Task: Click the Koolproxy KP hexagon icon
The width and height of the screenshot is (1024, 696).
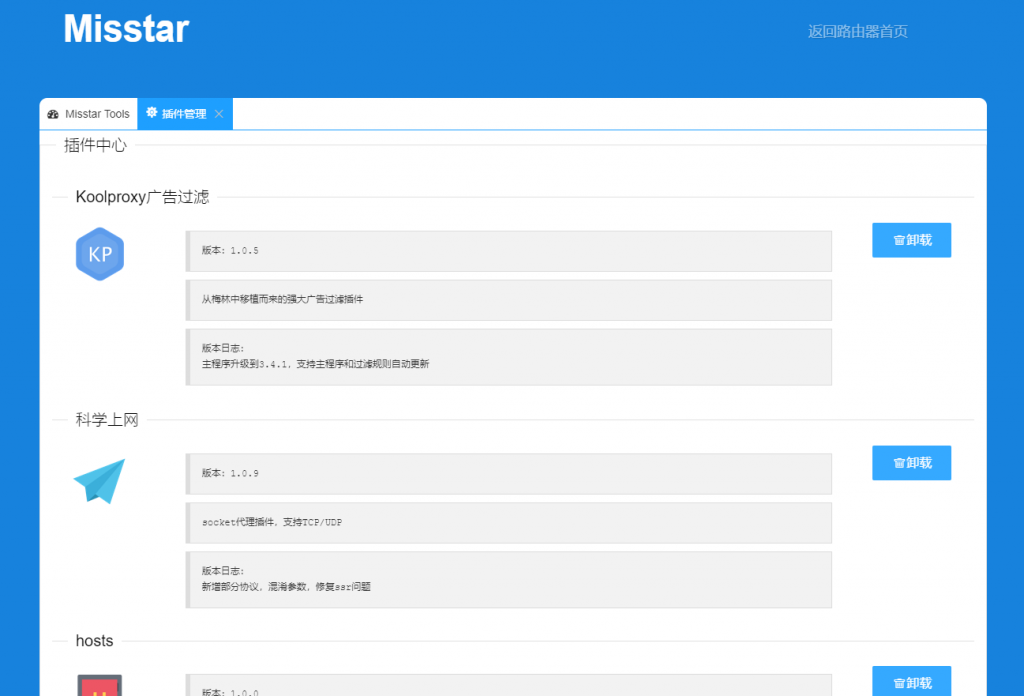Action: (x=100, y=254)
